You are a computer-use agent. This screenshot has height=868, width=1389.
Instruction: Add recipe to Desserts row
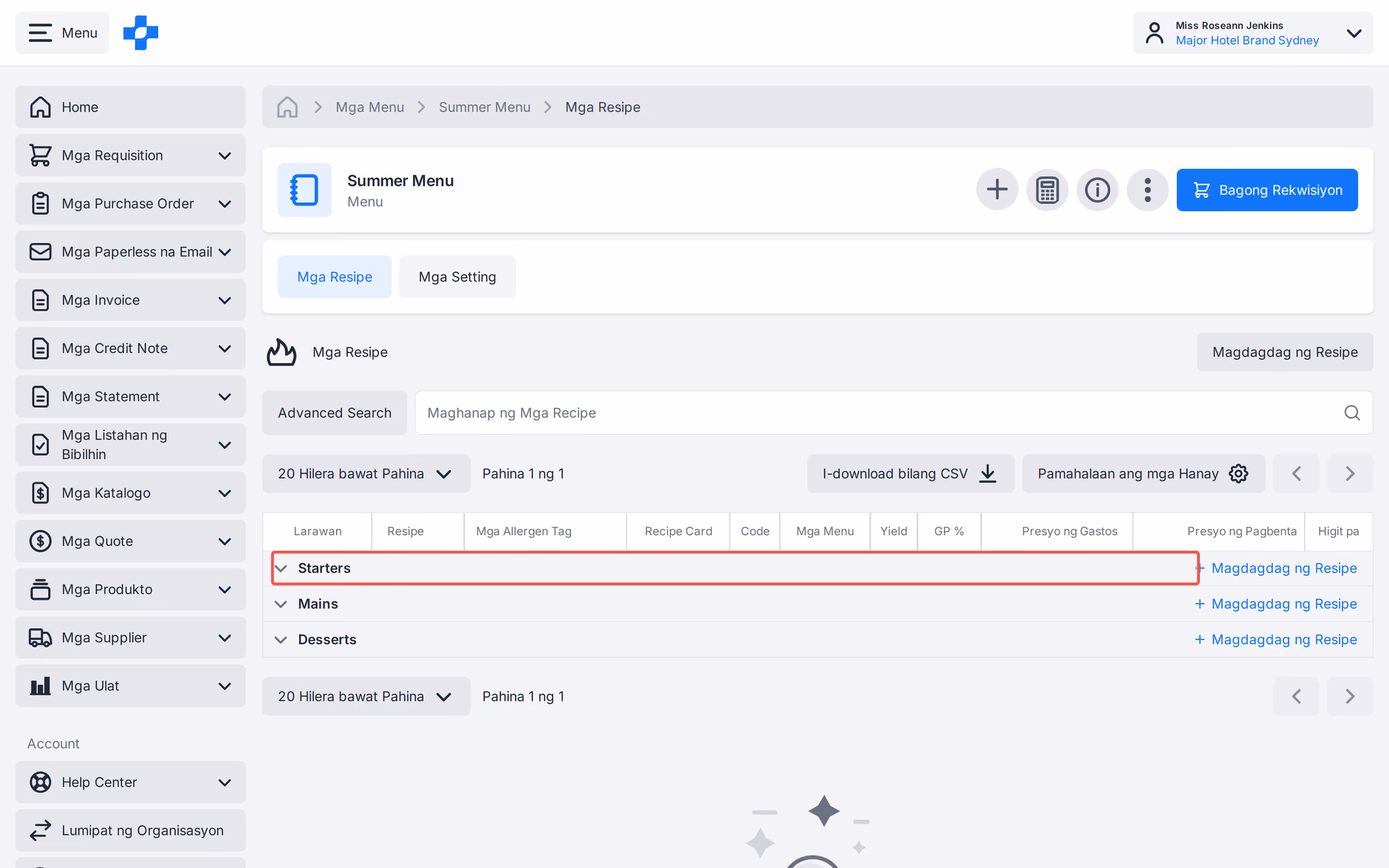pyautogui.click(x=1275, y=639)
